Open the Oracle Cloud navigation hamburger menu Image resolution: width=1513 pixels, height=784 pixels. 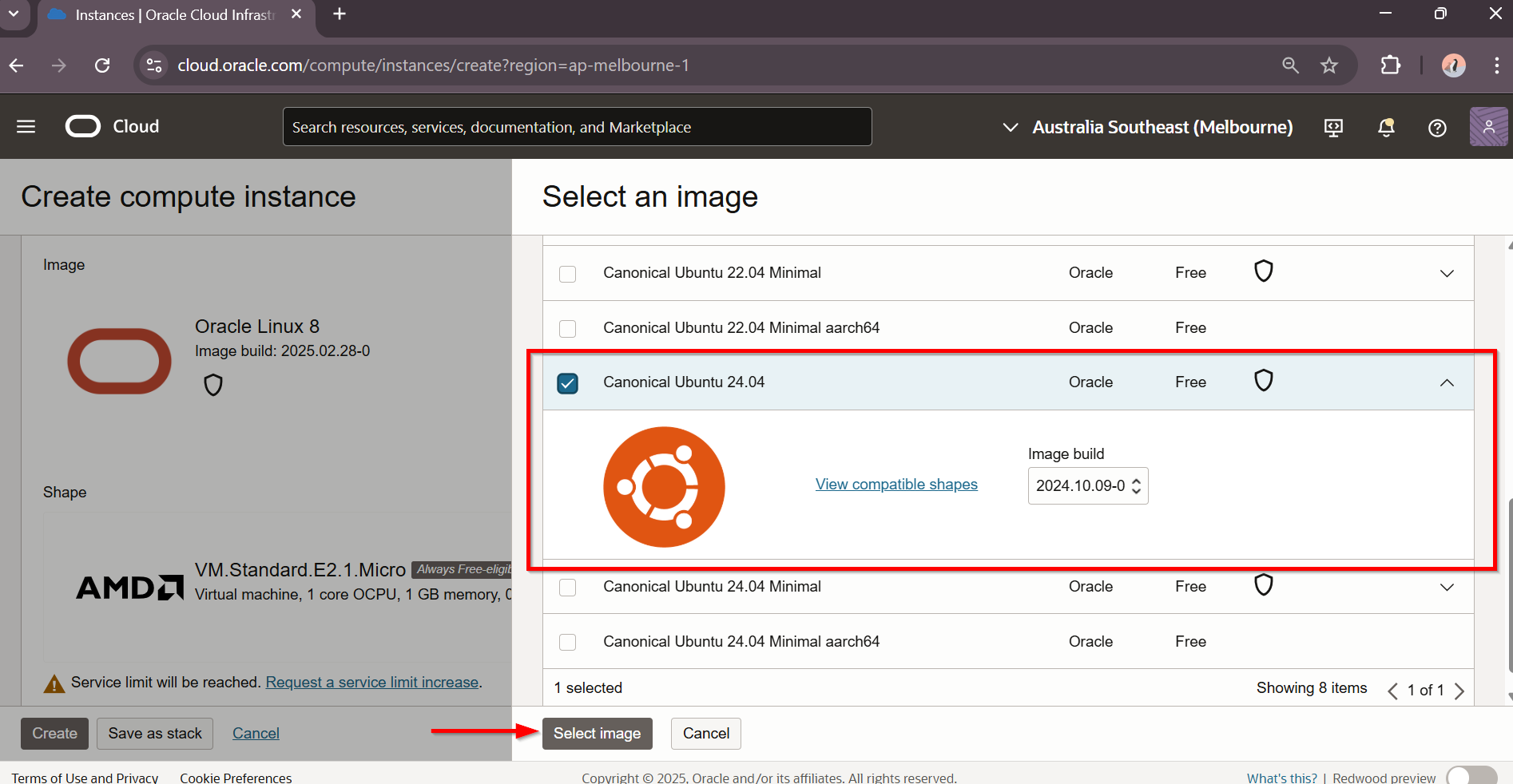pyautogui.click(x=26, y=127)
